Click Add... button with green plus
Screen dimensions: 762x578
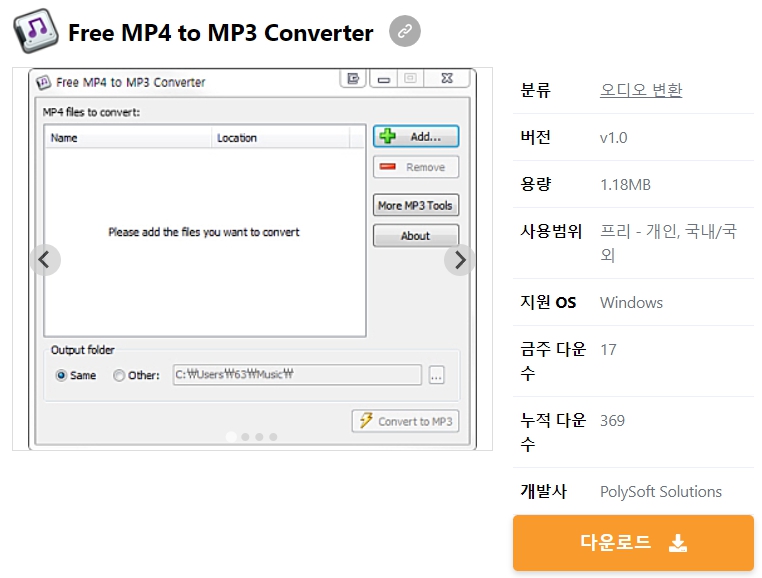tap(416, 137)
